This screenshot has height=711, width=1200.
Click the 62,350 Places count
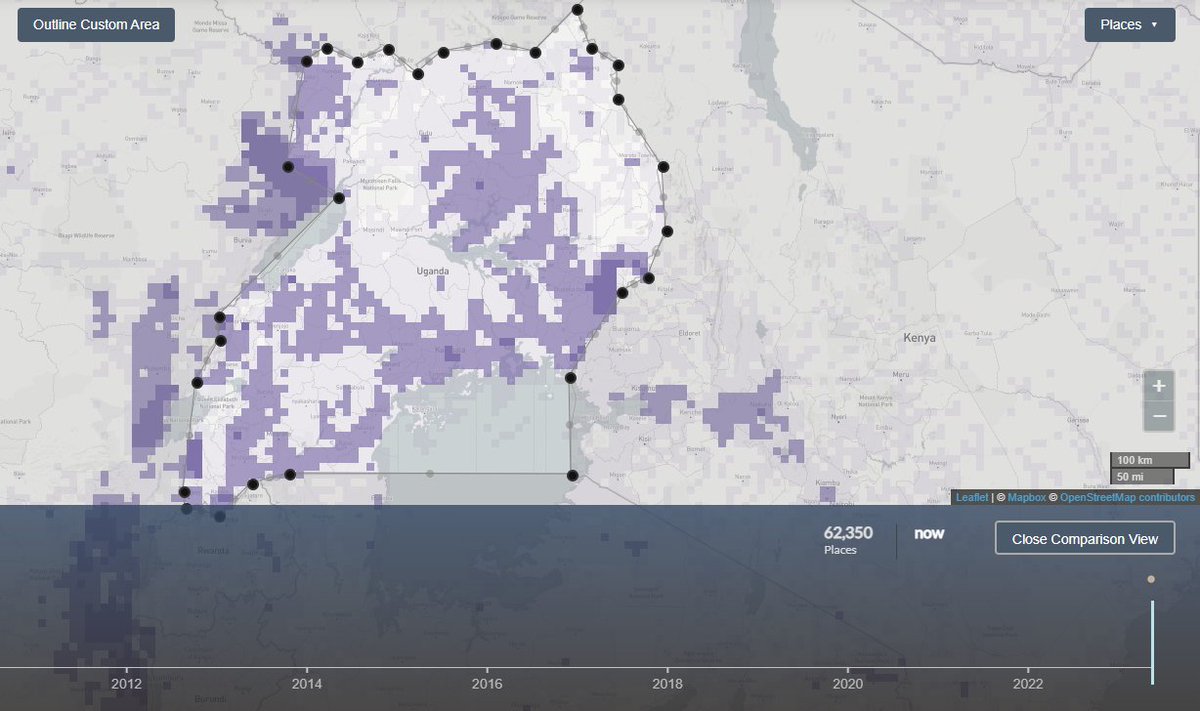click(847, 539)
